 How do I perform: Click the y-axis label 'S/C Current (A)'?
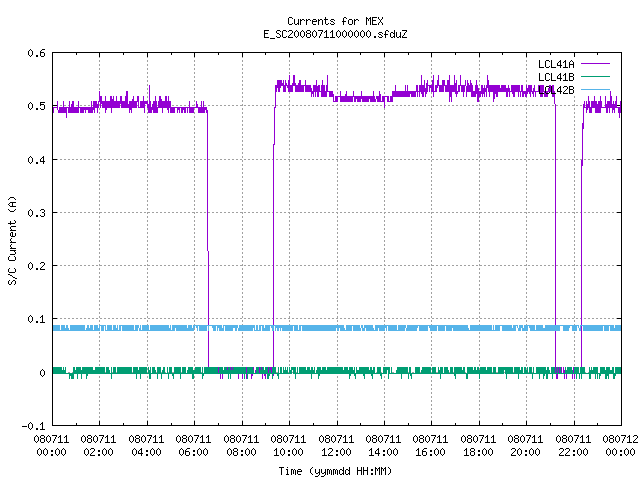pyautogui.click(x=12, y=240)
